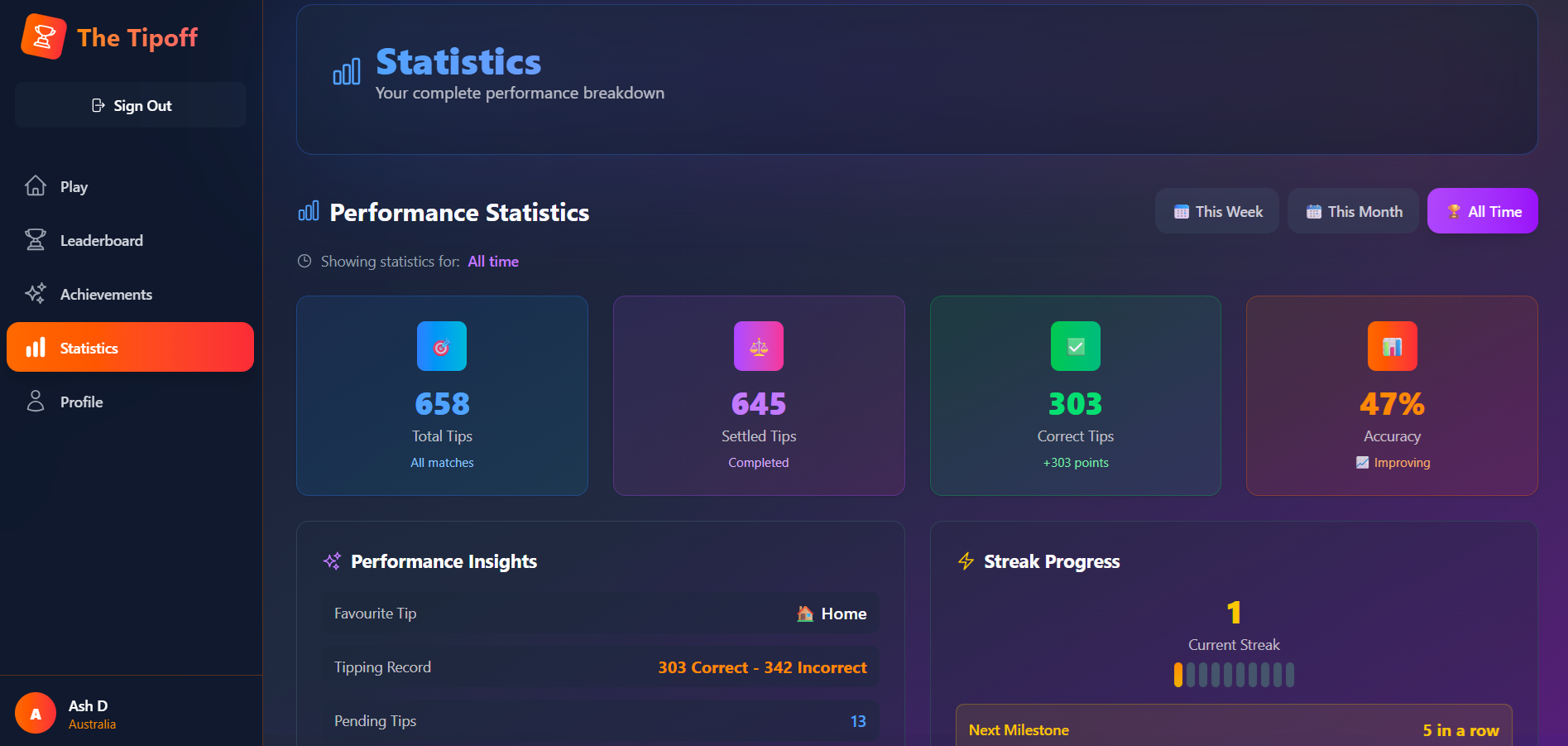Click the green checkmark icon above Correct Tips
Image resolution: width=1568 pixels, height=746 pixels.
tap(1075, 346)
